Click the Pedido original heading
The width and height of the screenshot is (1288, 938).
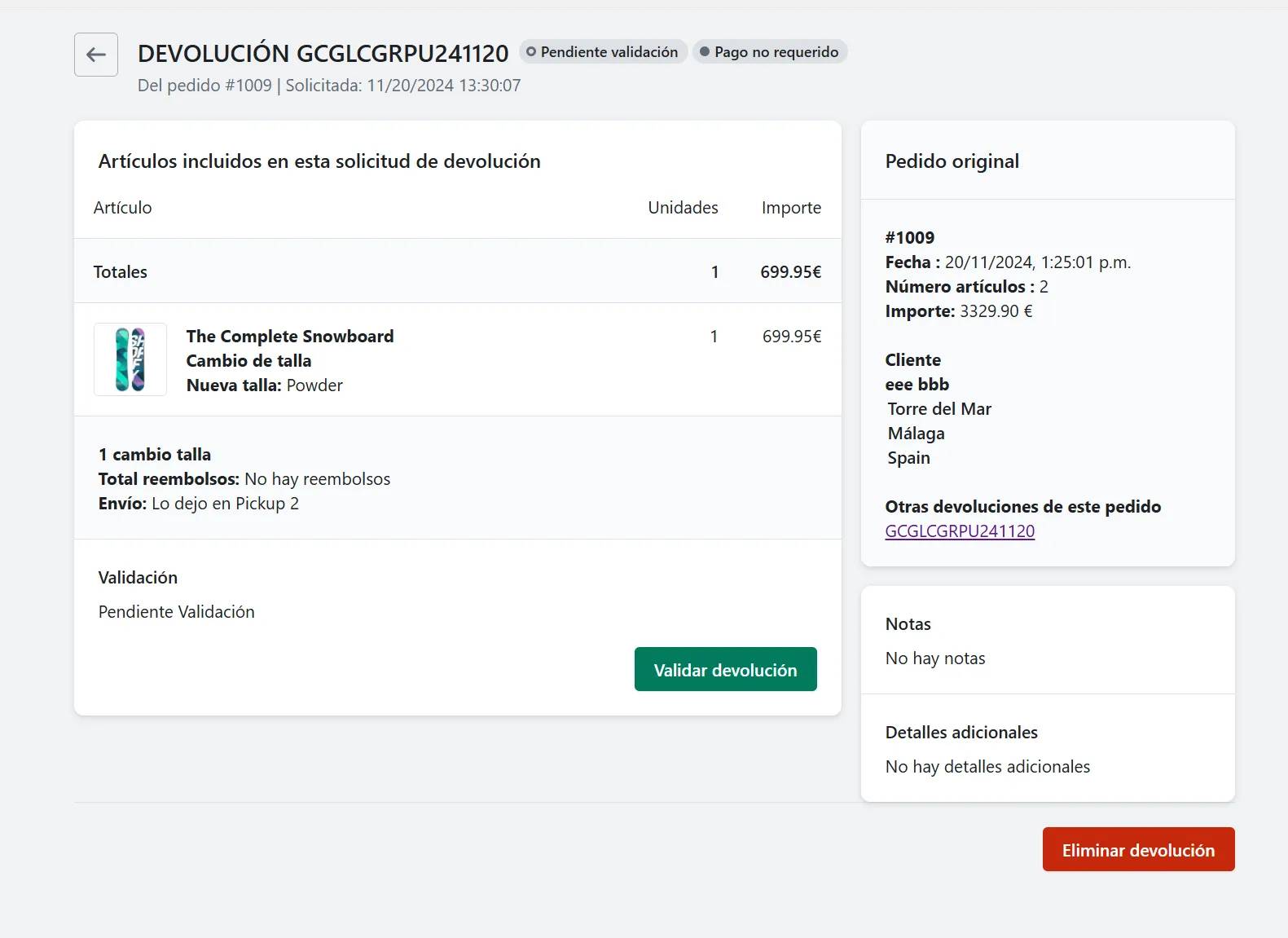(952, 161)
